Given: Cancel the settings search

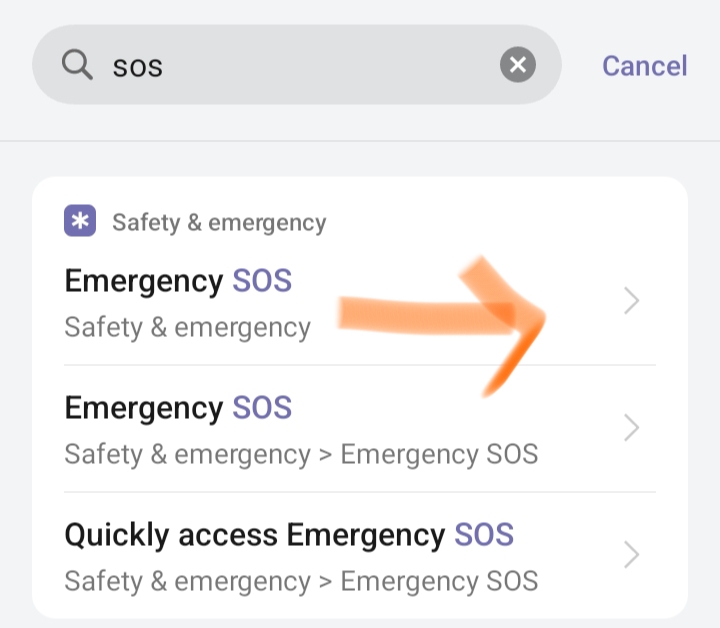Looking at the screenshot, I should (x=644, y=66).
